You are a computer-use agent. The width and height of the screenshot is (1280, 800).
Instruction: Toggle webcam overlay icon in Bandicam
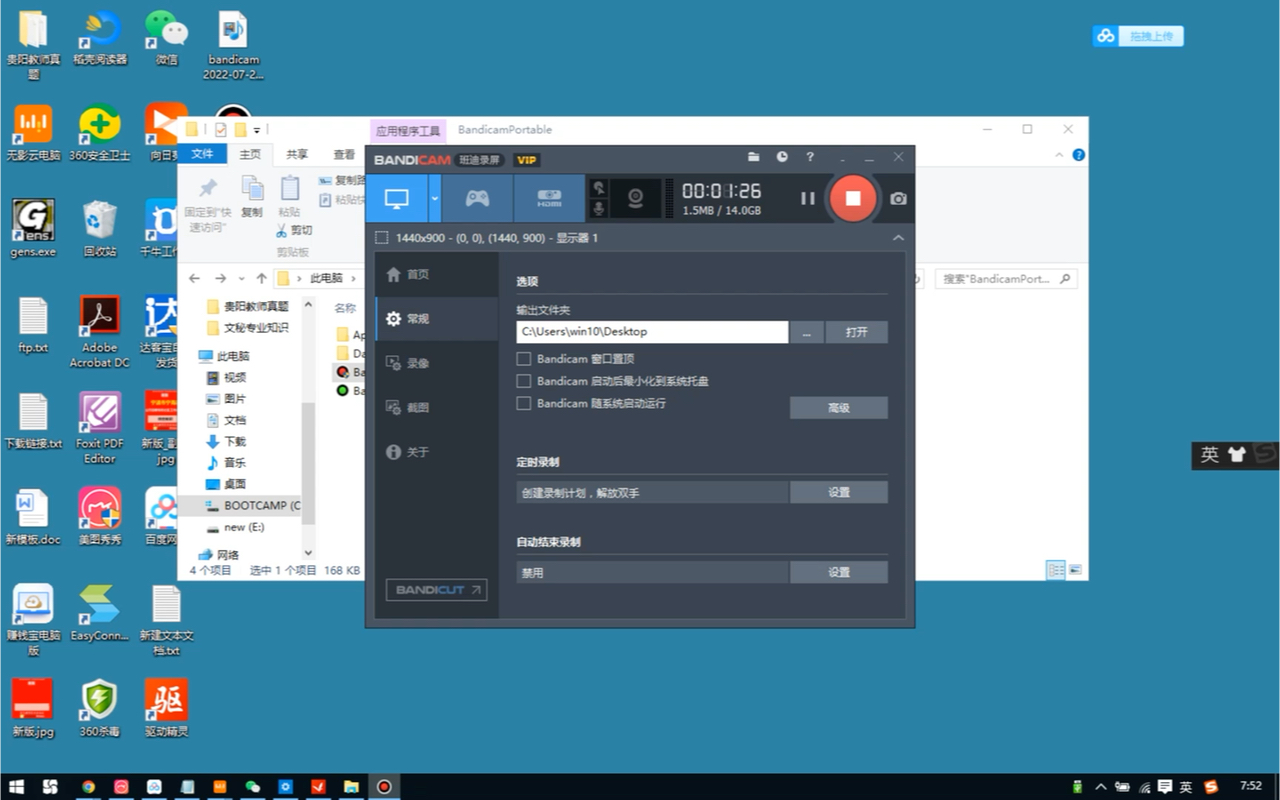(x=635, y=198)
